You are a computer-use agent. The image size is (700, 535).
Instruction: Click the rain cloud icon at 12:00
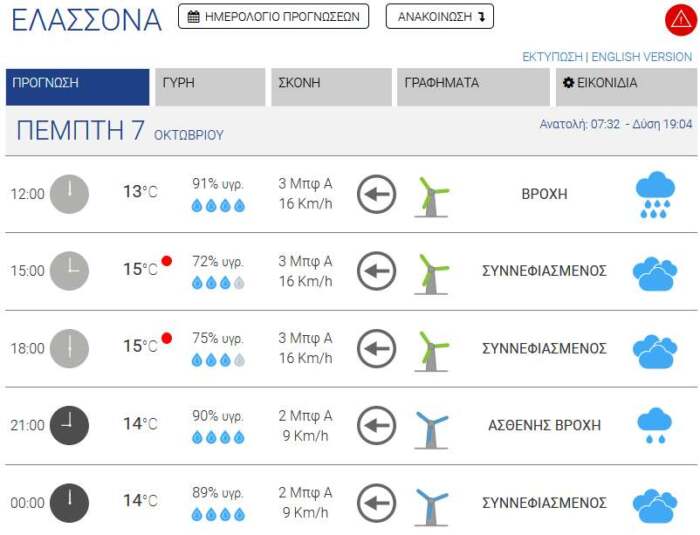(655, 194)
